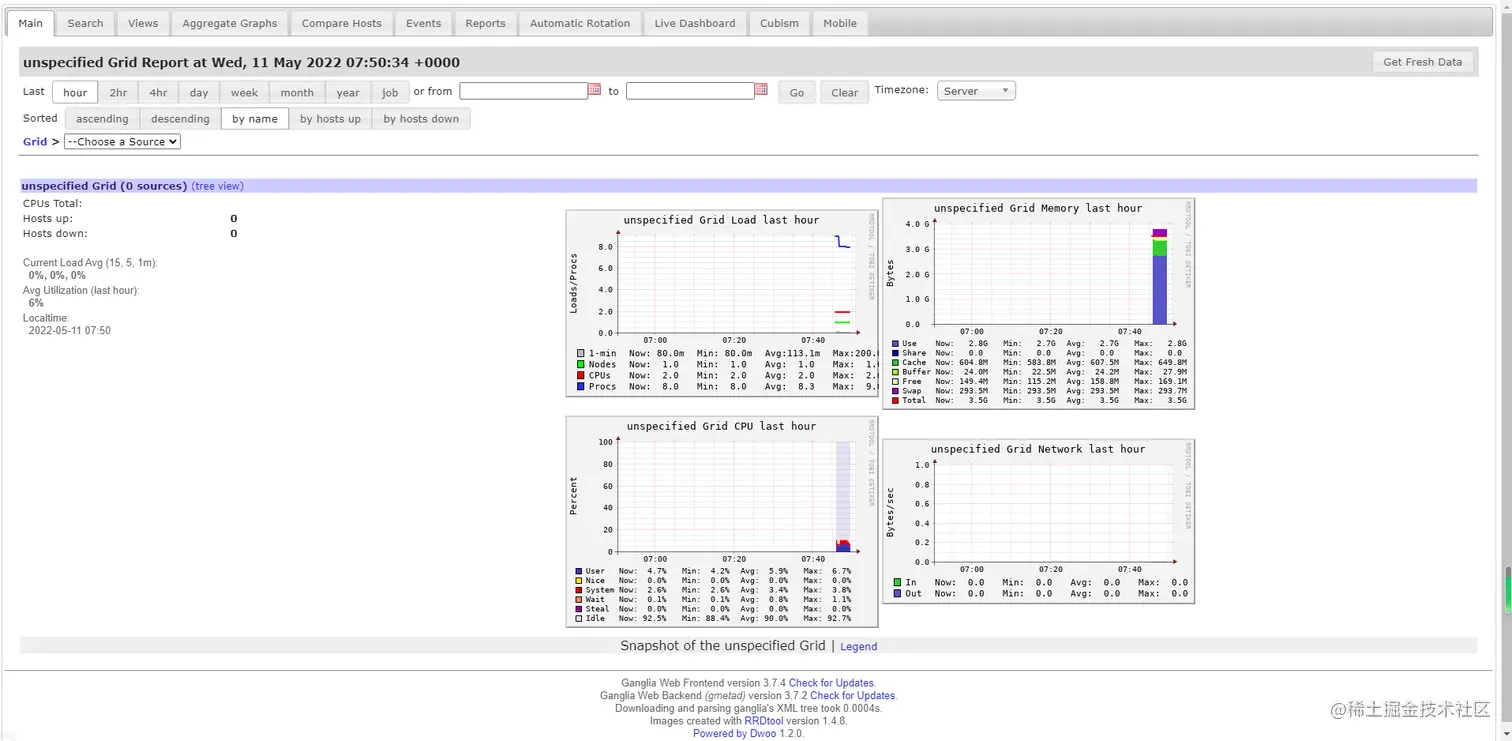1512x741 pixels.
Task: Click the 'Hosts up:' label
Action: [48, 218]
